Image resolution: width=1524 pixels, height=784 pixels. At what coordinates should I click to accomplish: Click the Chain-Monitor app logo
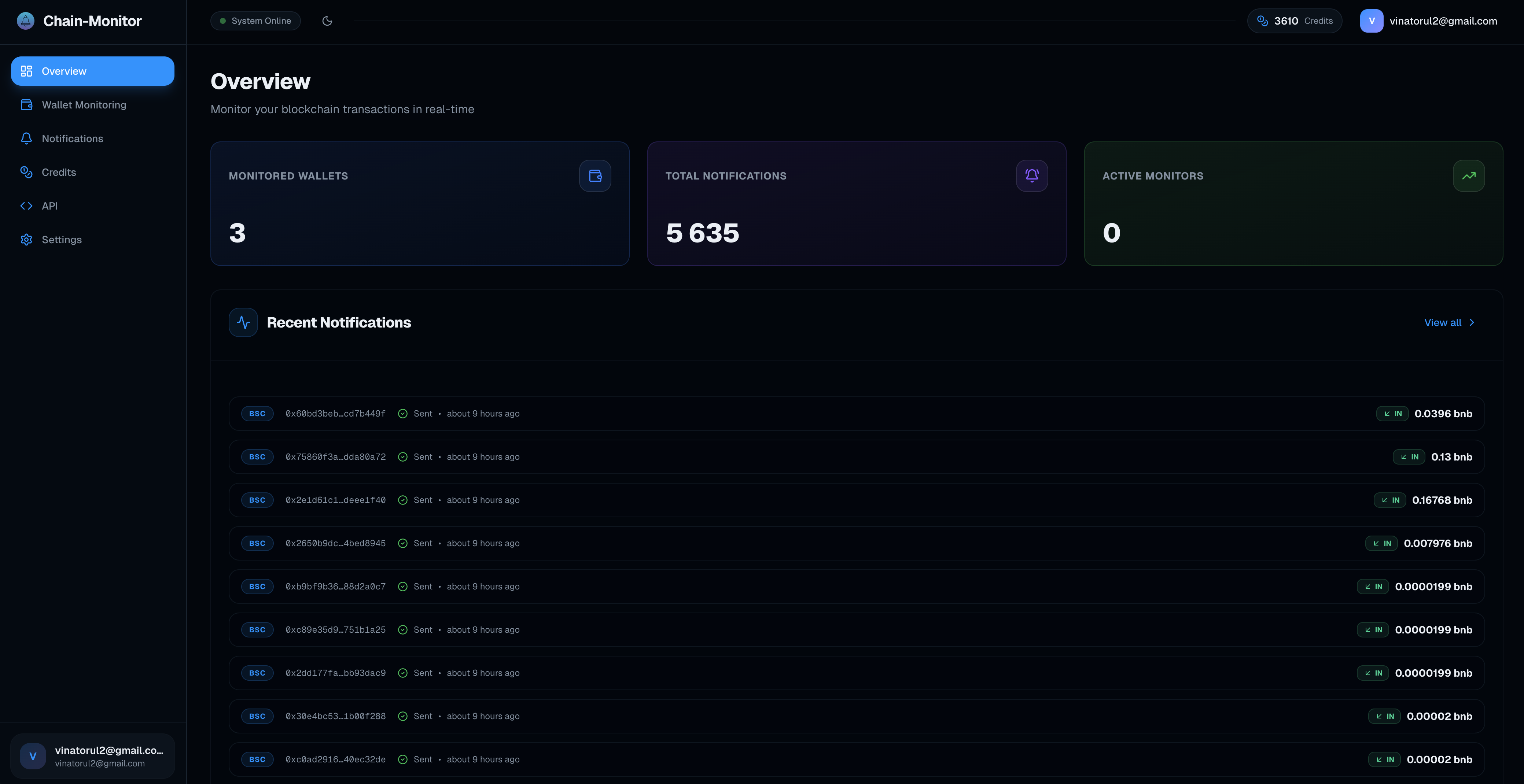point(25,20)
